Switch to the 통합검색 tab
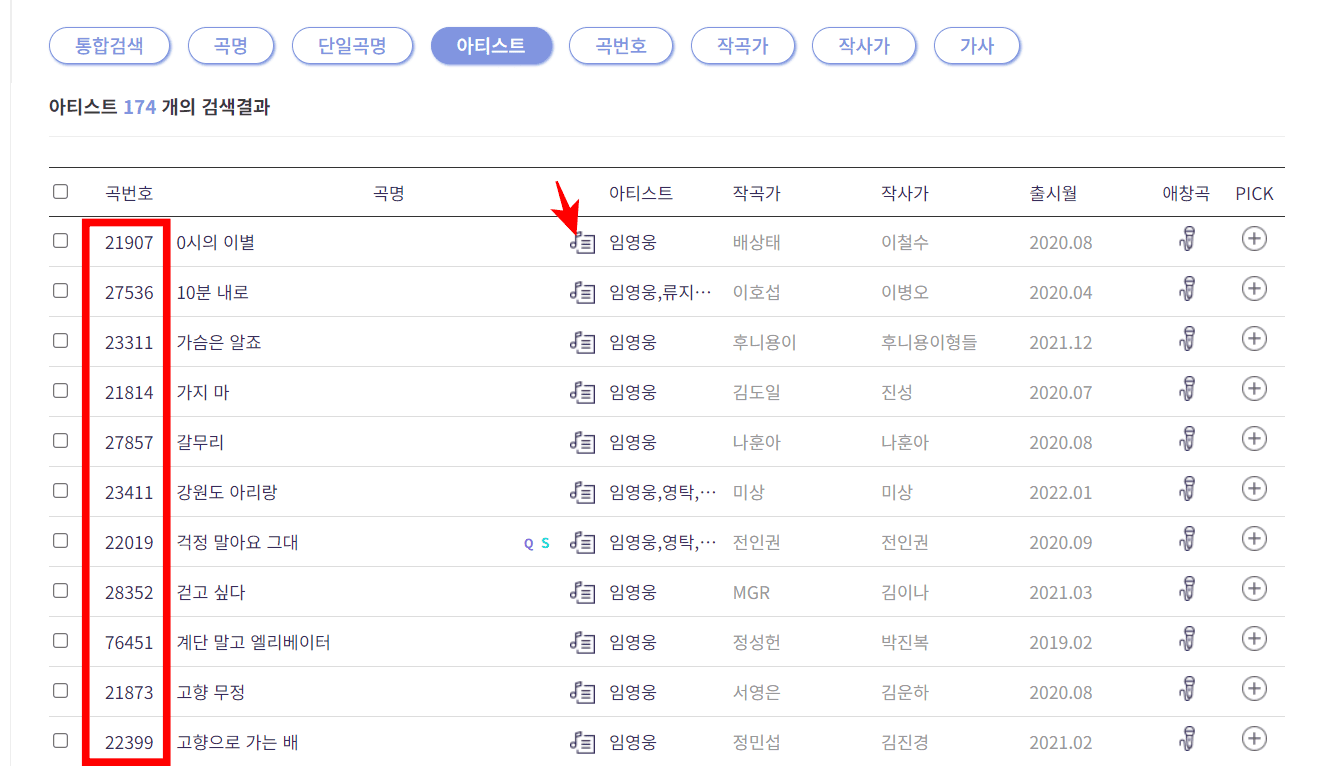Image resolution: width=1325 pixels, height=766 pixels. [109, 46]
